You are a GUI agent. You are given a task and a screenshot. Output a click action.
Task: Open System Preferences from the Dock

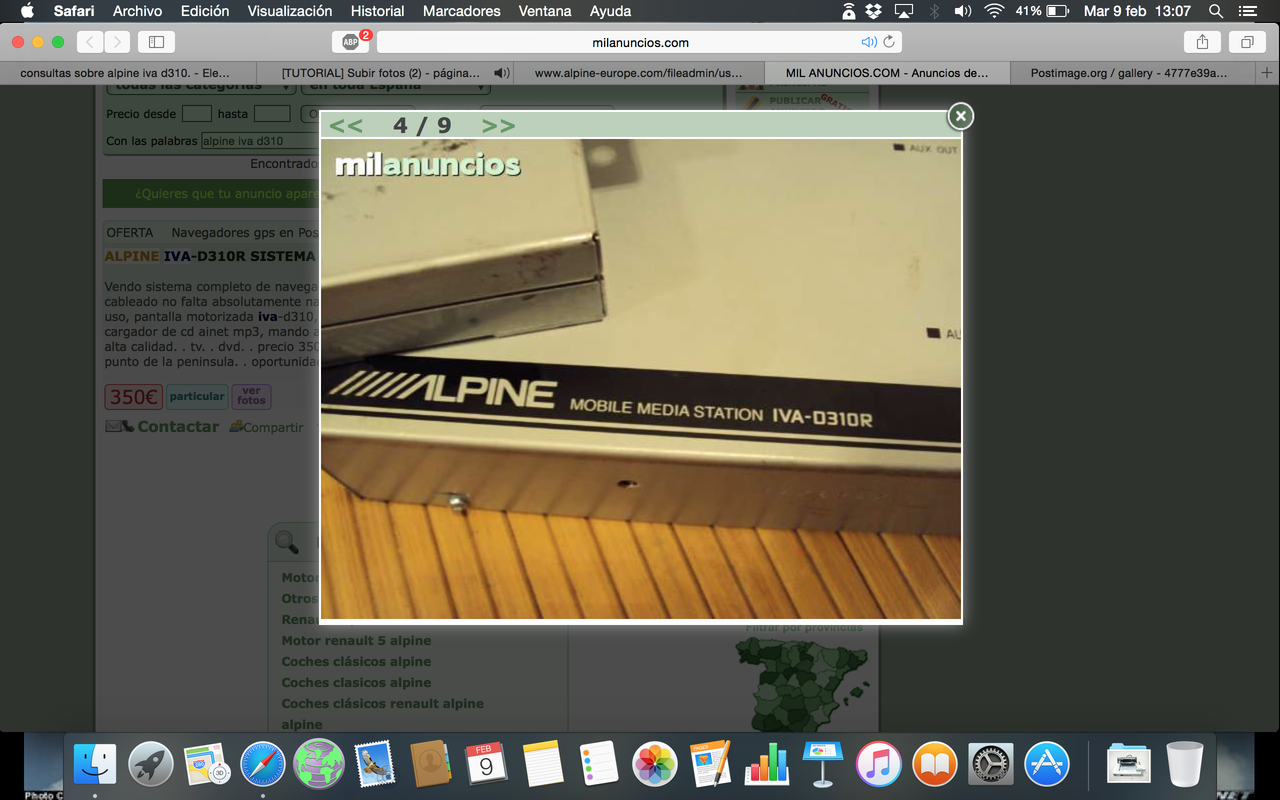[991, 765]
